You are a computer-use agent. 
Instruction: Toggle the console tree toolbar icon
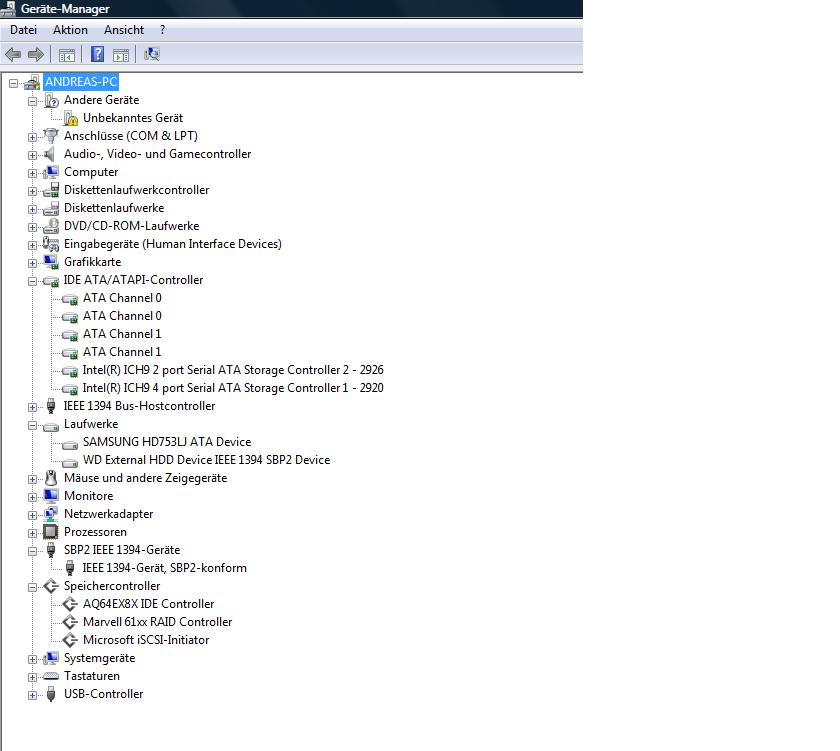(x=67, y=55)
